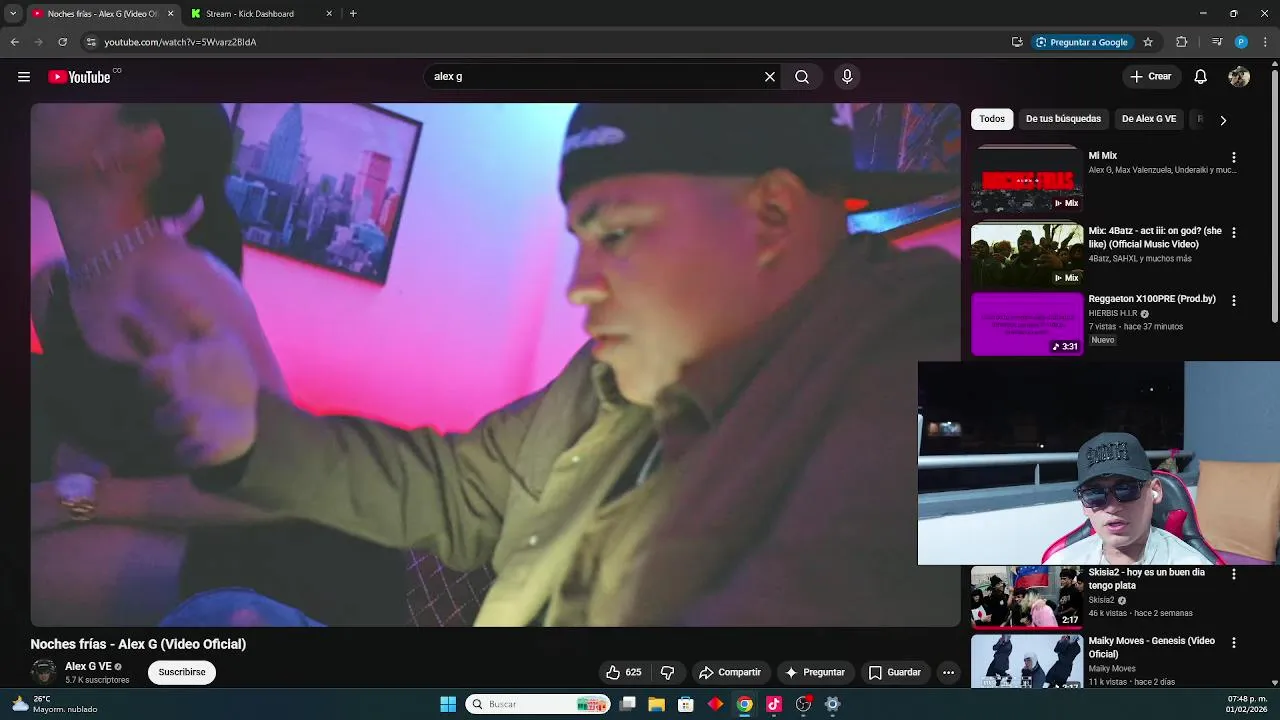Open YouTube notifications bell

(x=1201, y=77)
